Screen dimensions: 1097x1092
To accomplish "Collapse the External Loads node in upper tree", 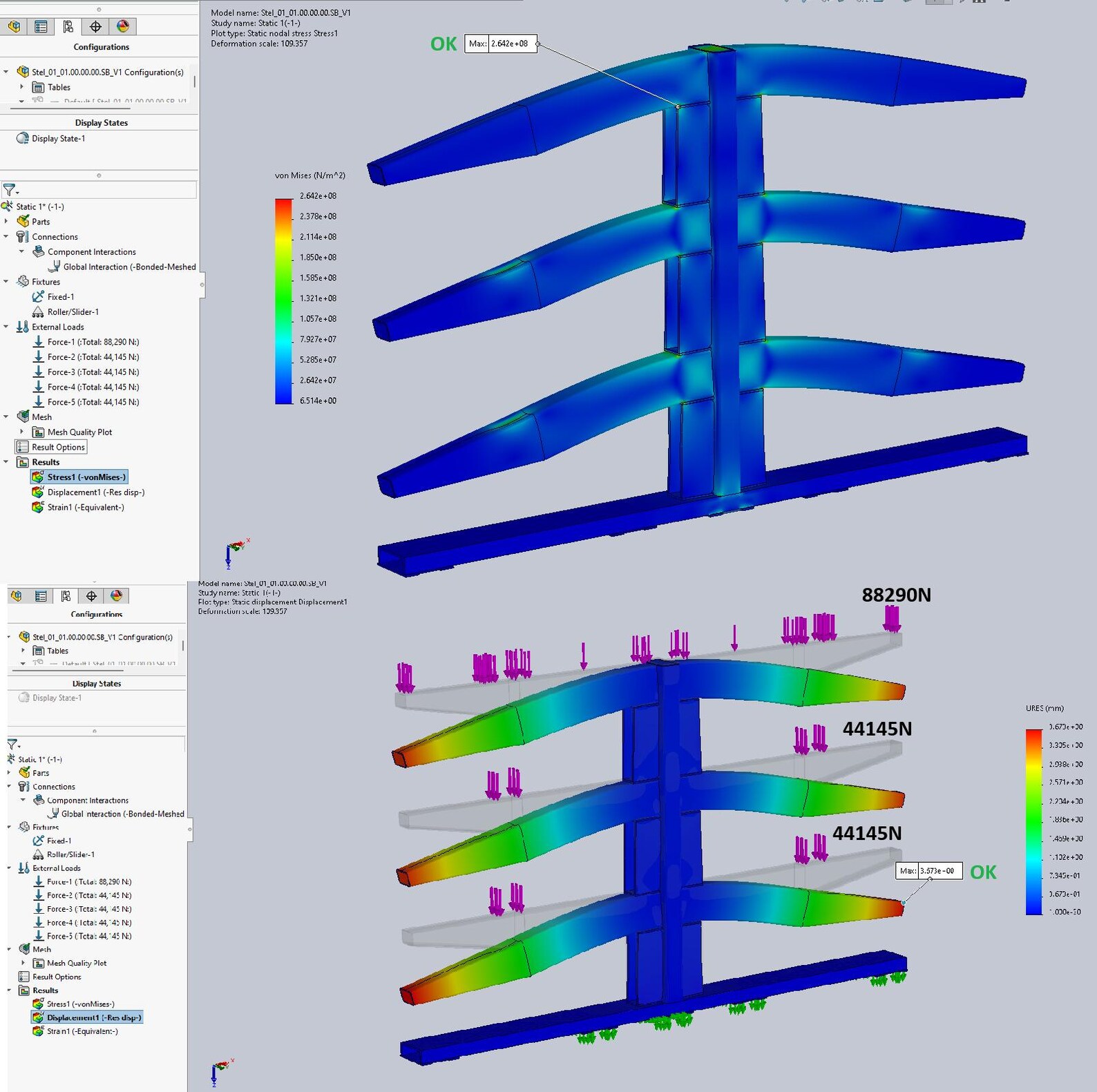I will pos(6,327).
